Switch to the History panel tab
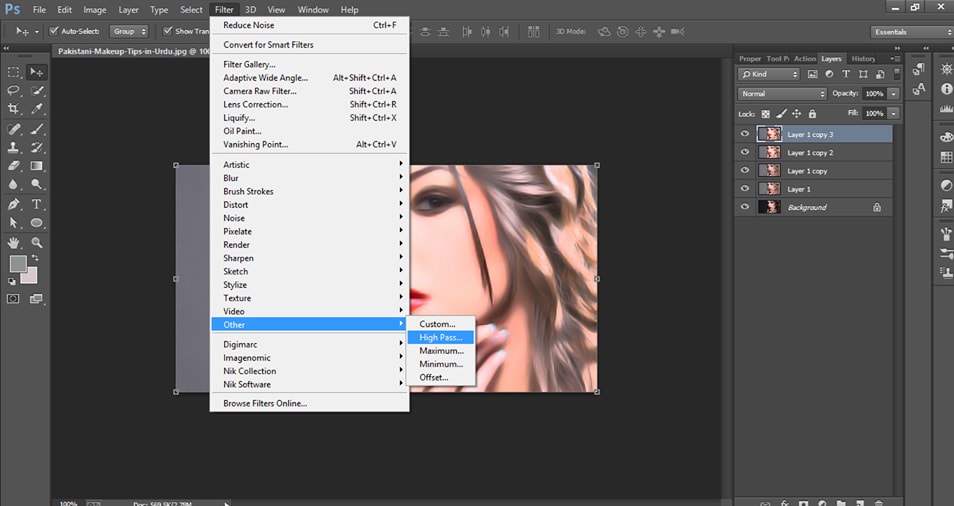This screenshot has height=506, width=954. [x=862, y=59]
